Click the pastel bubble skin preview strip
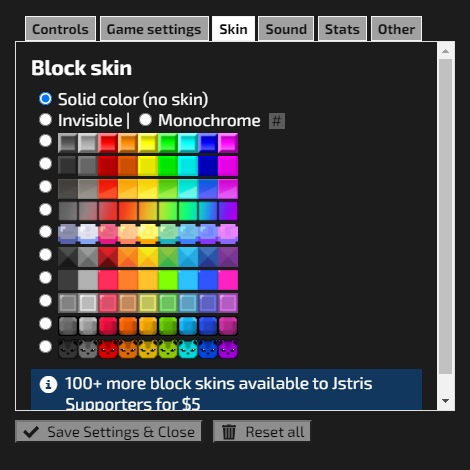The image size is (470, 470). coord(148,234)
